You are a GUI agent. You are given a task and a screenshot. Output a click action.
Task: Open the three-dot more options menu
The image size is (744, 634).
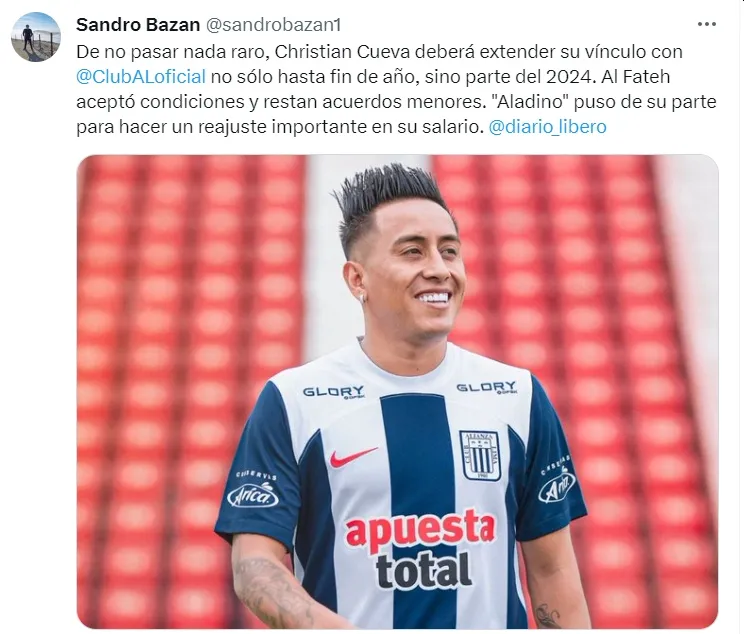pos(707,24)
